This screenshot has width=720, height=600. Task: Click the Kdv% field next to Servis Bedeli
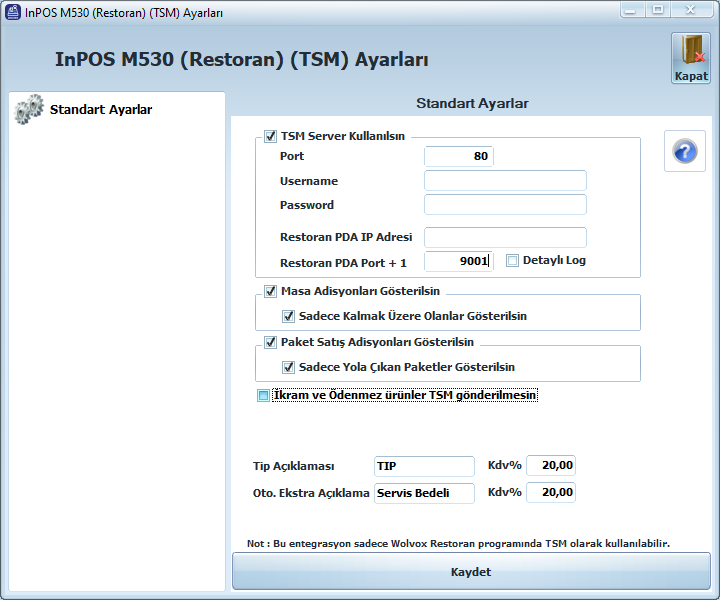point(551,493)
